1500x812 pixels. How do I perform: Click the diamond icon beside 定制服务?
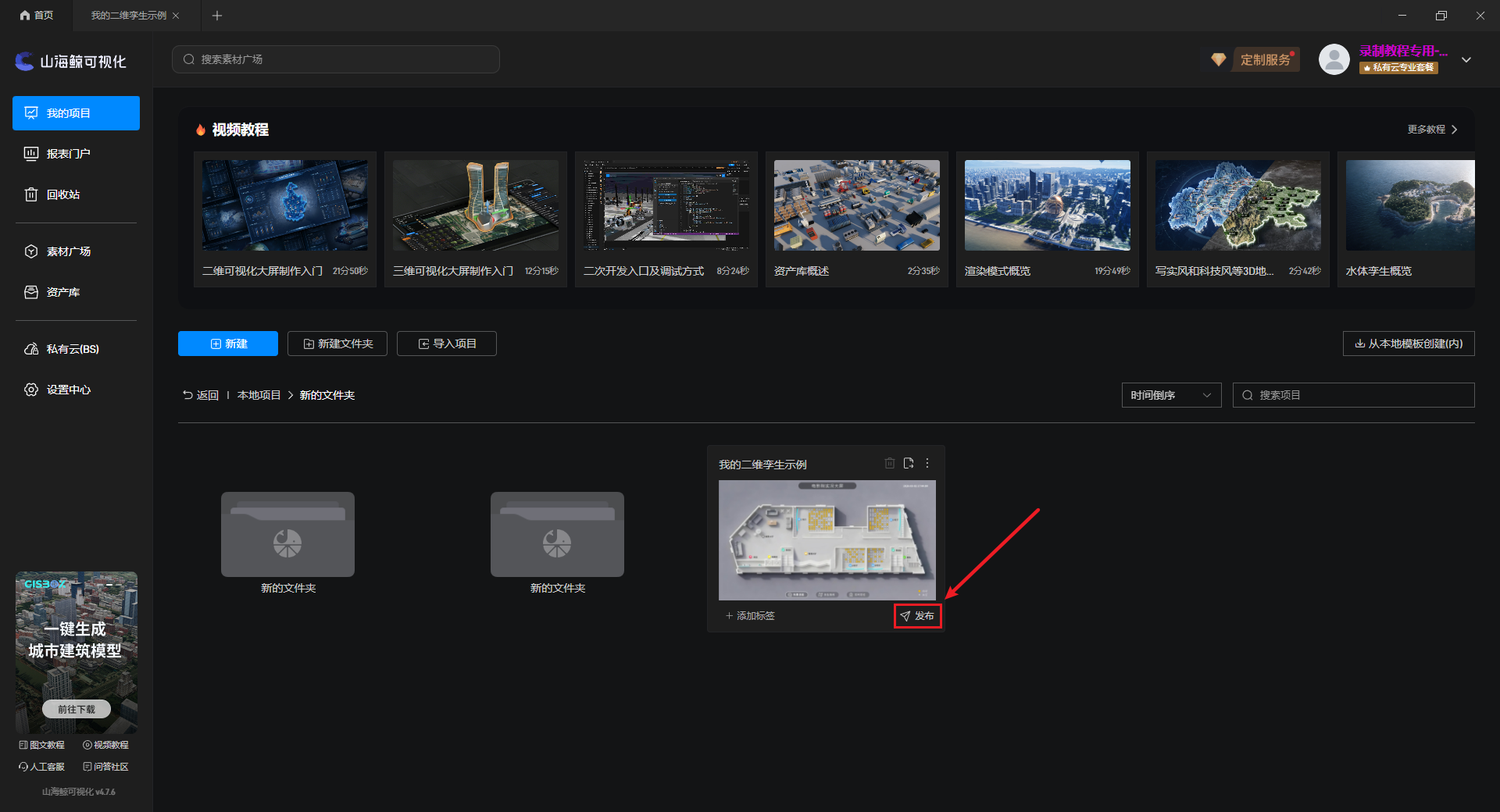coord(1218,59)
